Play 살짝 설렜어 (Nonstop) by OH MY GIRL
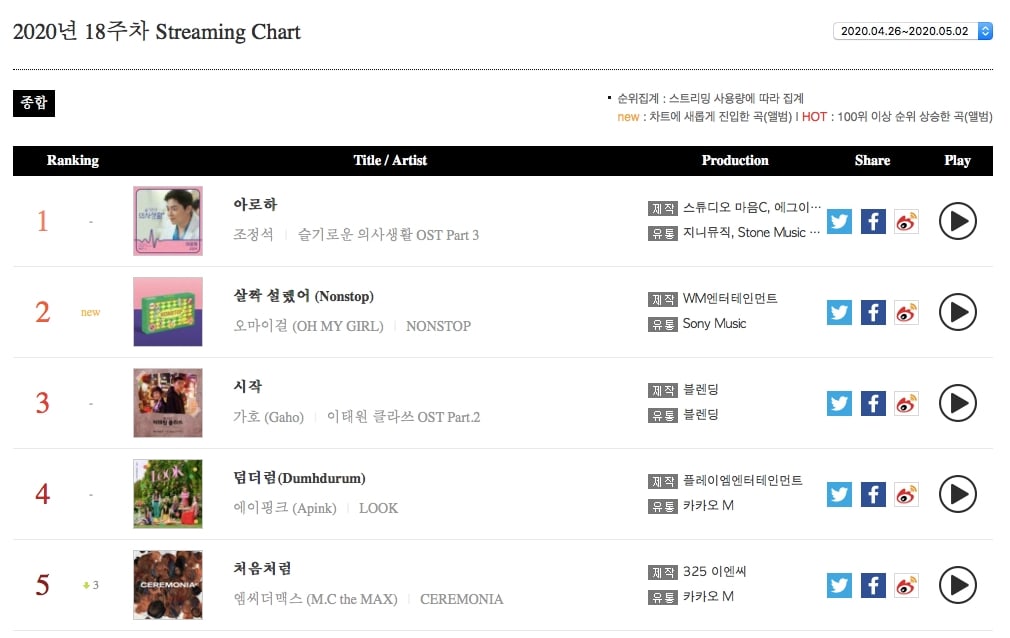 [x=957, y=312]
